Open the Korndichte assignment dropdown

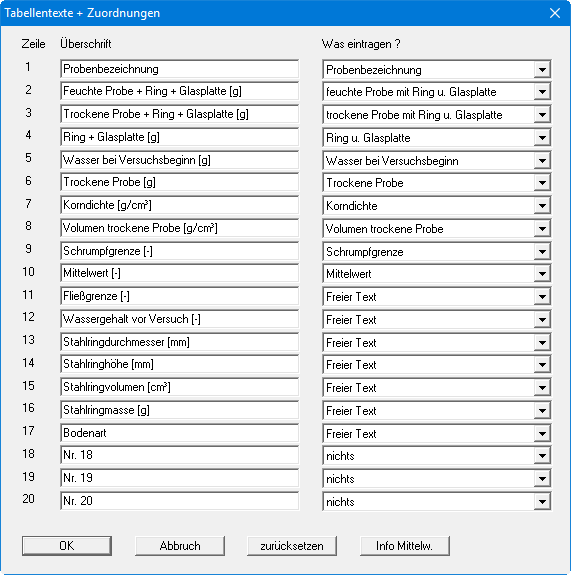pyautogui.click(x=542, y=206)
